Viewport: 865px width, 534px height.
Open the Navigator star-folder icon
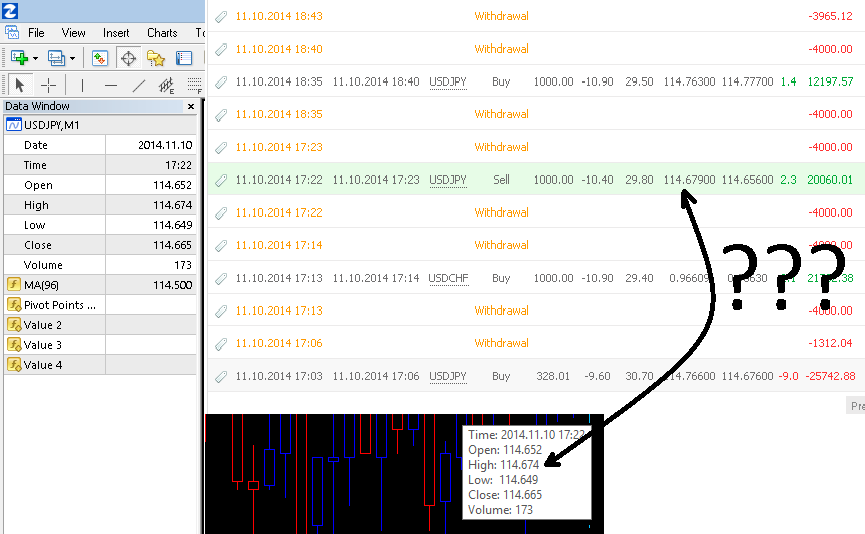click(156, 58)
